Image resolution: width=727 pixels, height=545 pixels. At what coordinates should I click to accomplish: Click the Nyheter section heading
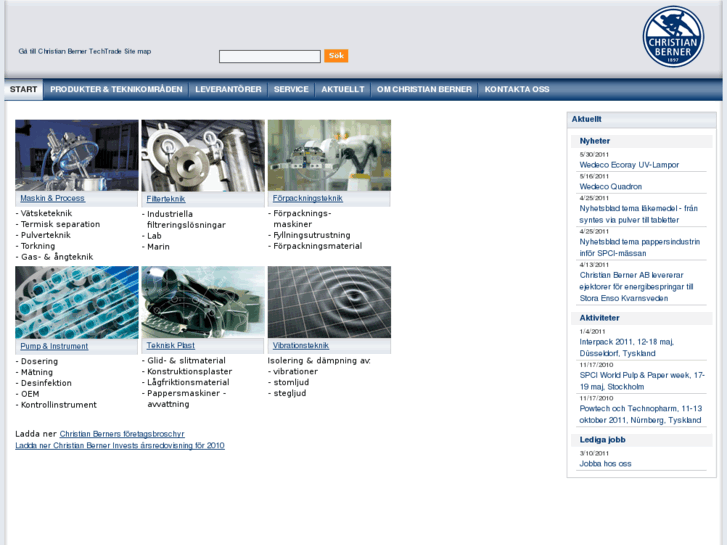(595, 141)
